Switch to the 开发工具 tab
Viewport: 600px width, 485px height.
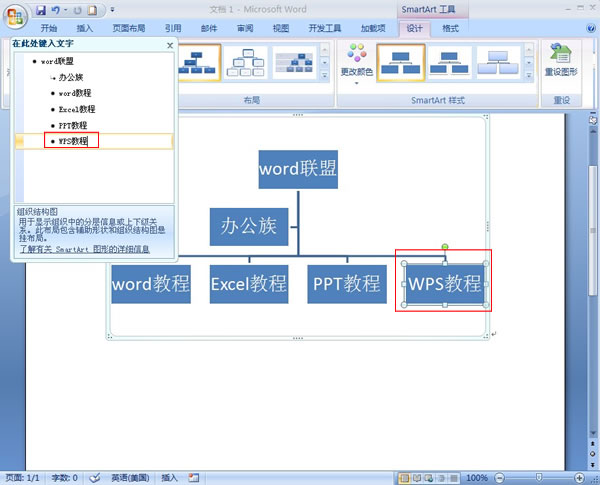[x=324, y=28]
